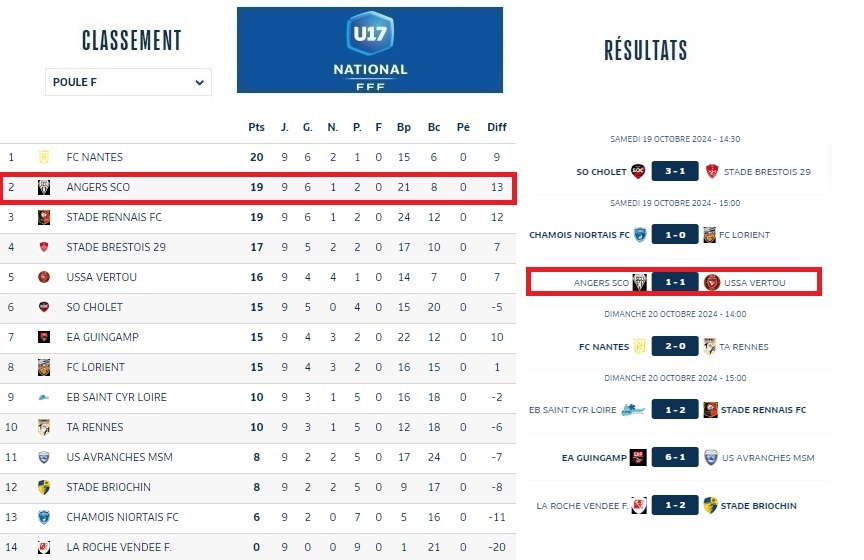Click the Chamois Niortais FC results logo

point(641,235)
